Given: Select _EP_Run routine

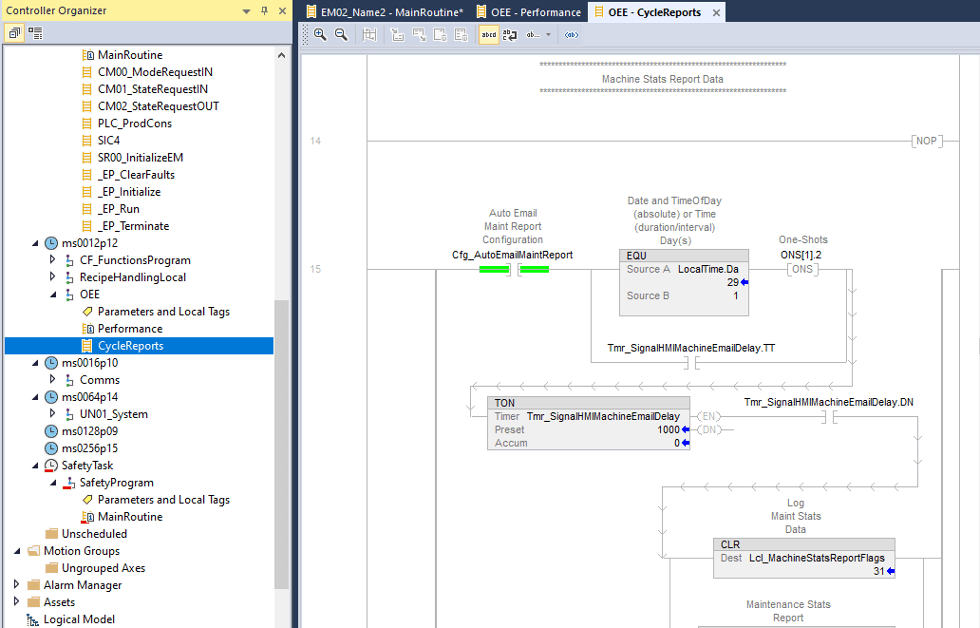Looking at the screenshot, I should click(119, 209).
